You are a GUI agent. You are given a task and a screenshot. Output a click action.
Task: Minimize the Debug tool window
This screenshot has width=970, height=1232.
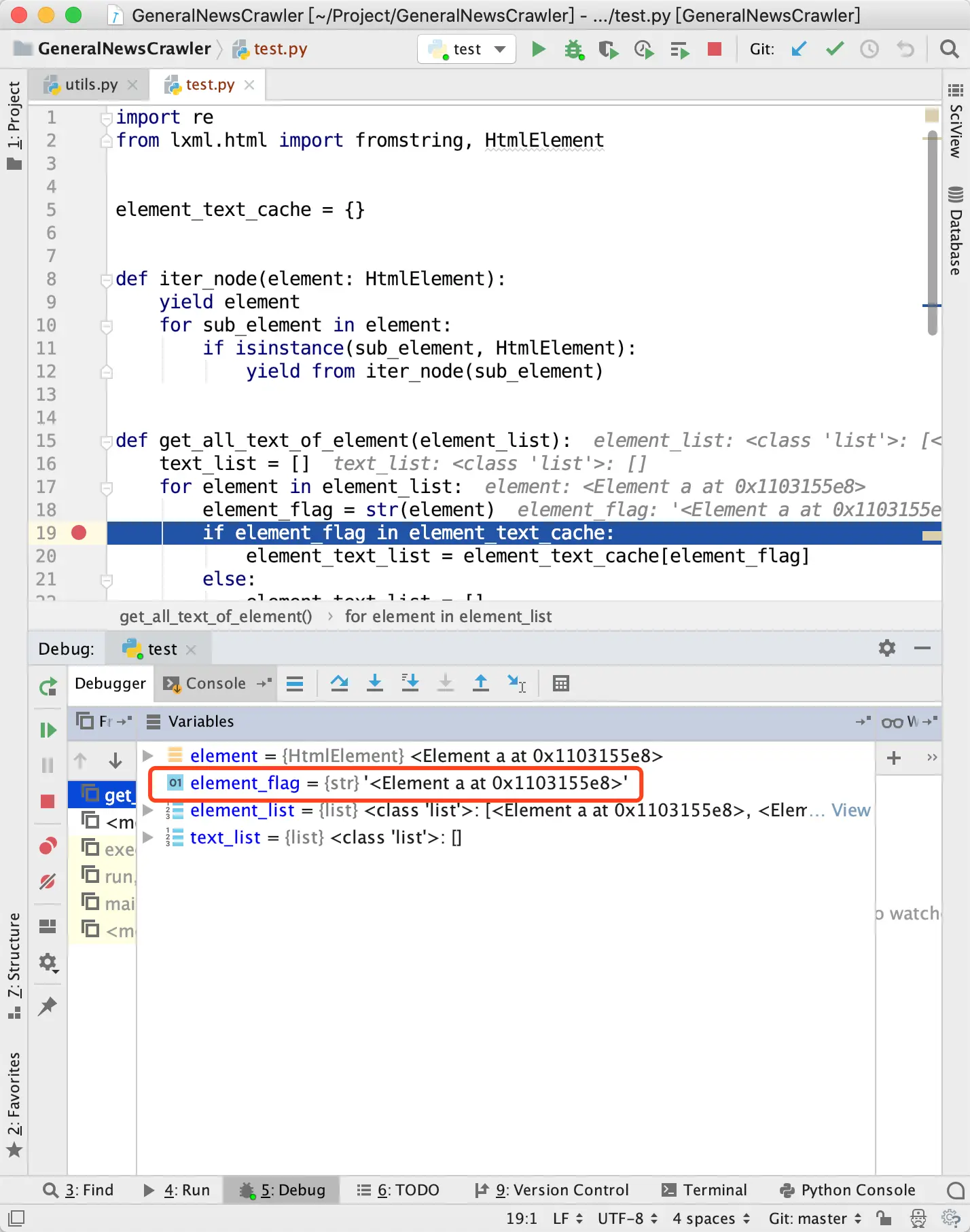(922, 648)
